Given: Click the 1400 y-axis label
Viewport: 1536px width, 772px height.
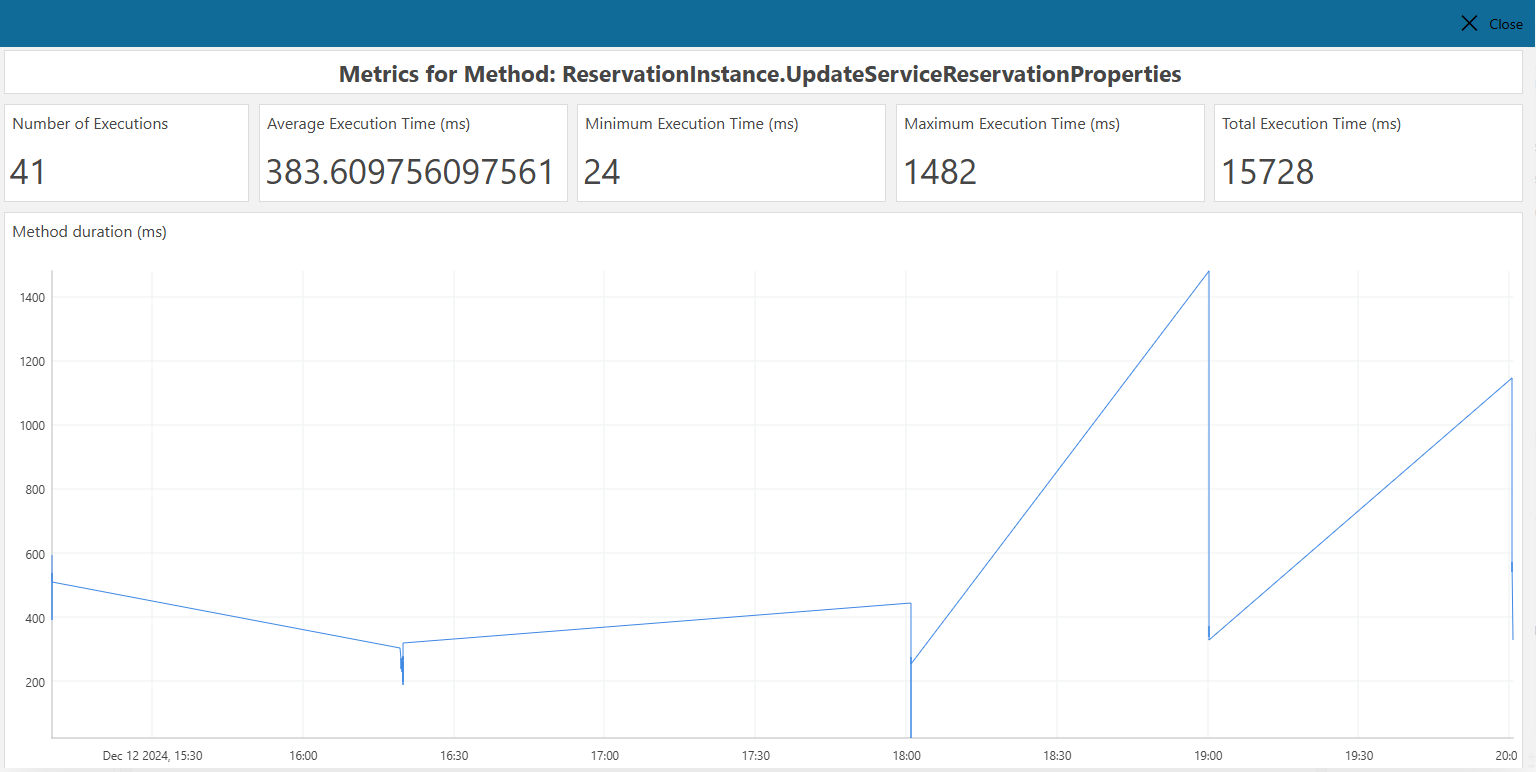Looking at the screenshot, I should (32, 297).
